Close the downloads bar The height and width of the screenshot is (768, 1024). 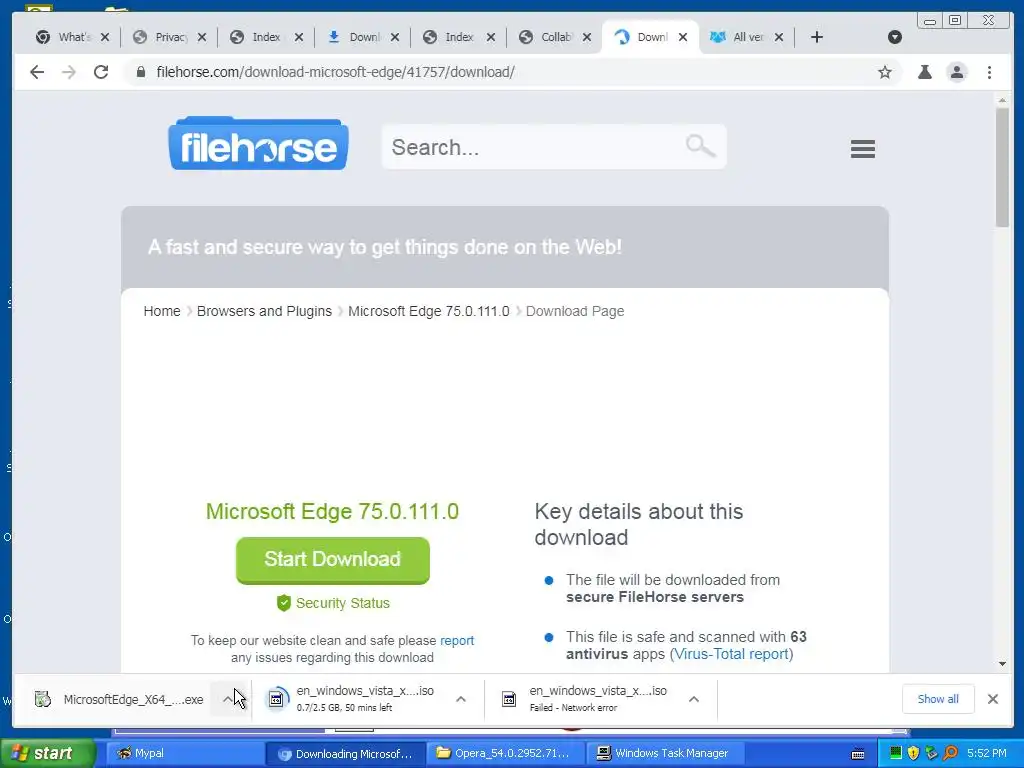(993, 699)
